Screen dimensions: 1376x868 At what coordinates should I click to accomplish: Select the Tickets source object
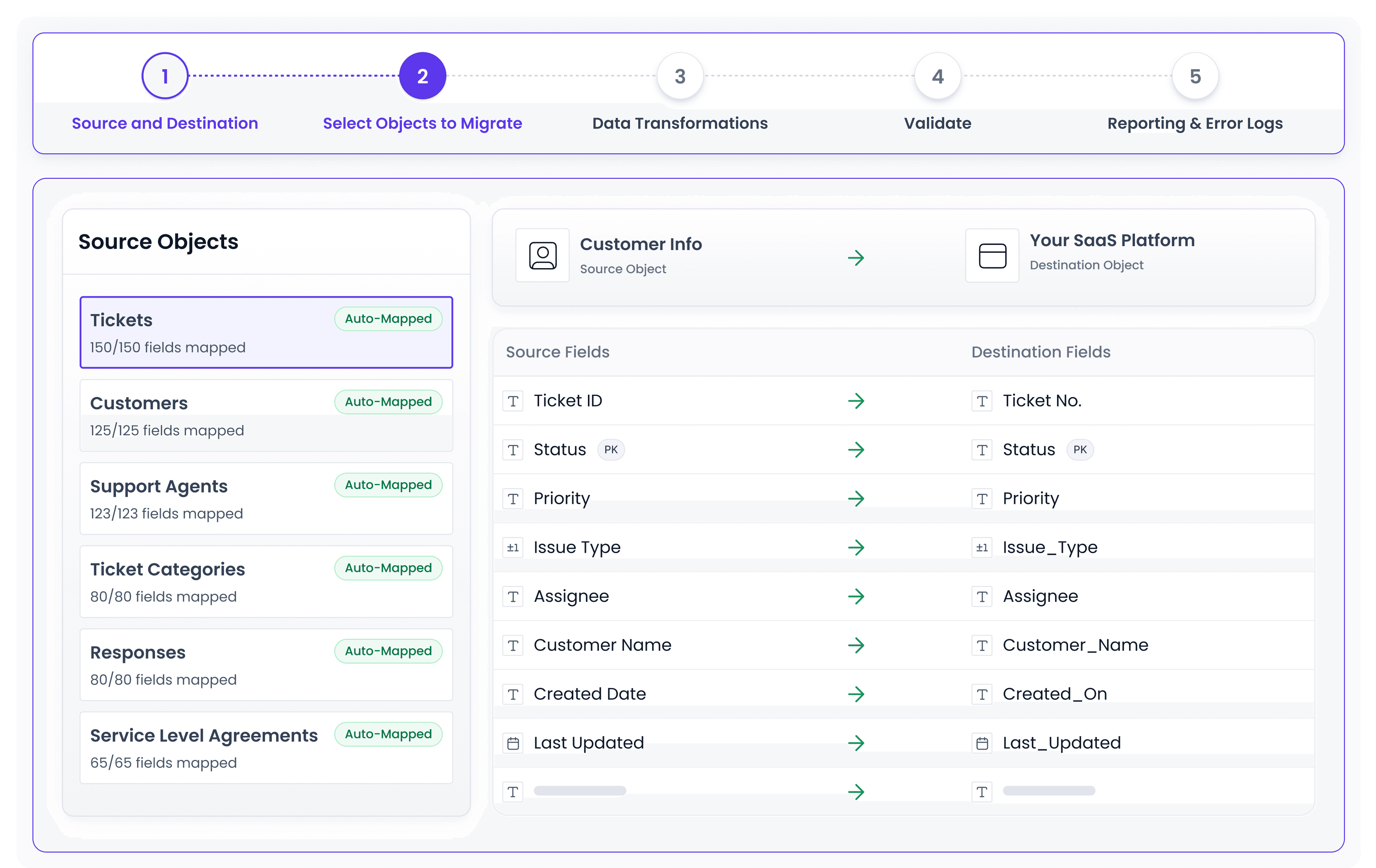click(266, 332)
